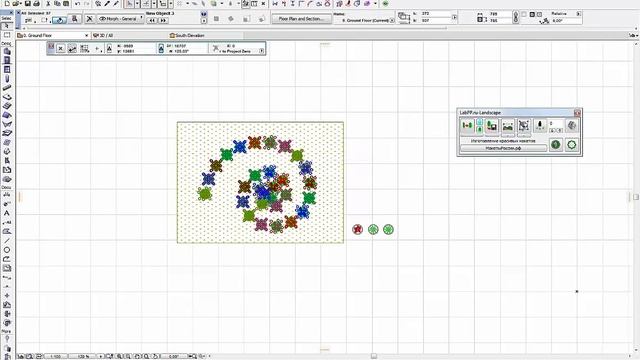640x360 pixels.
Task: Click the horizontal scrollbar thumb at bottom
Action: (373, 356)
